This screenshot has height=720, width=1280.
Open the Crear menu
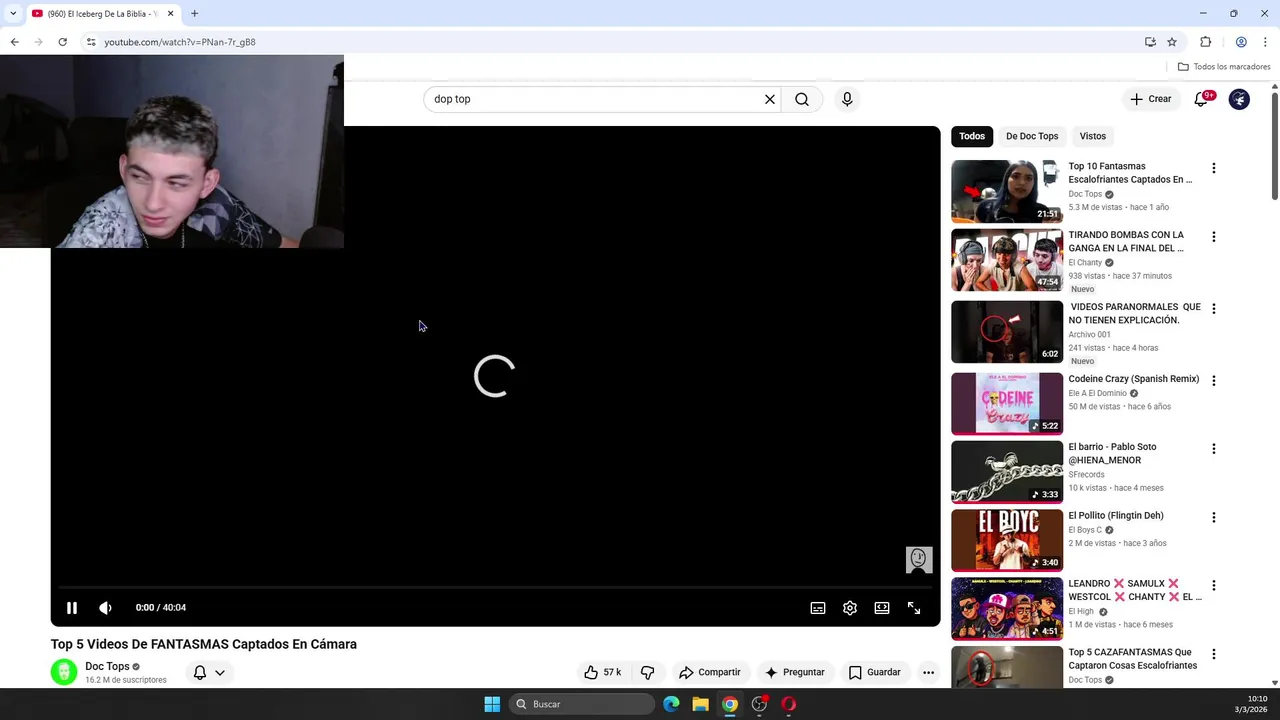(x=1151, y=99)
